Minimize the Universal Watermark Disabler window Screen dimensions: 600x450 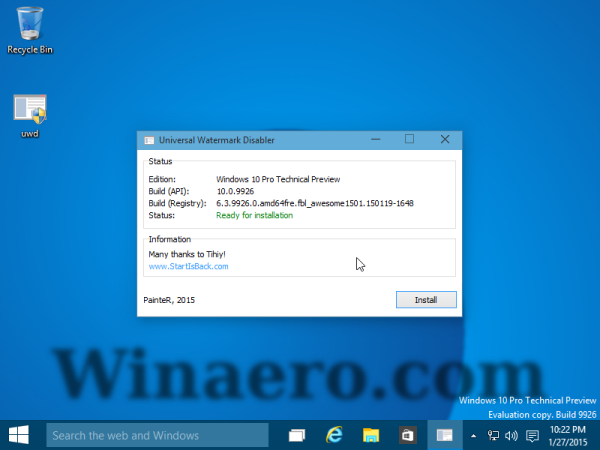[376, 139]
